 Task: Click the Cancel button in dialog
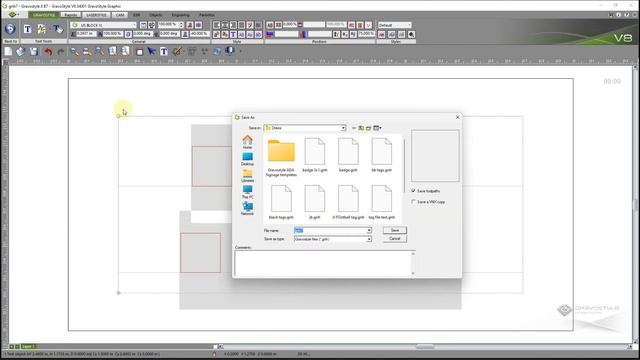pyautogui.click(x=395, y=238)
